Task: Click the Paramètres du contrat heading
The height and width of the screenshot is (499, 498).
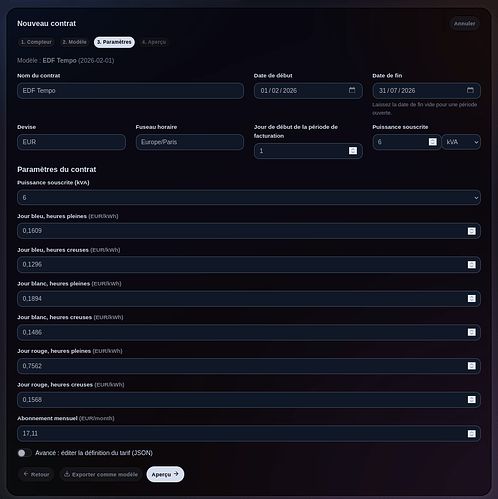Action: pyautogui.click(x=57, y=169)
